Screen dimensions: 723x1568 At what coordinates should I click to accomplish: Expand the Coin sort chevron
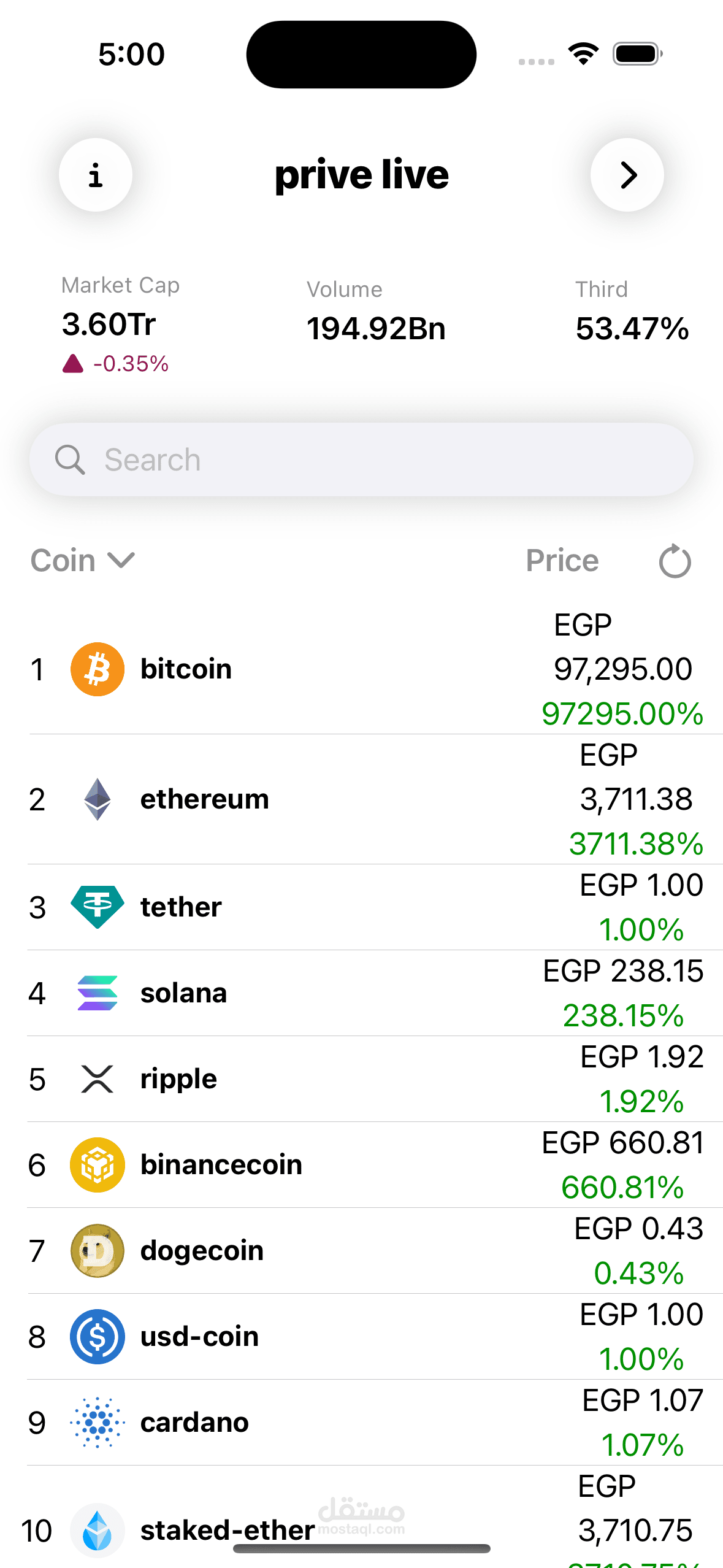click(121, 560)
